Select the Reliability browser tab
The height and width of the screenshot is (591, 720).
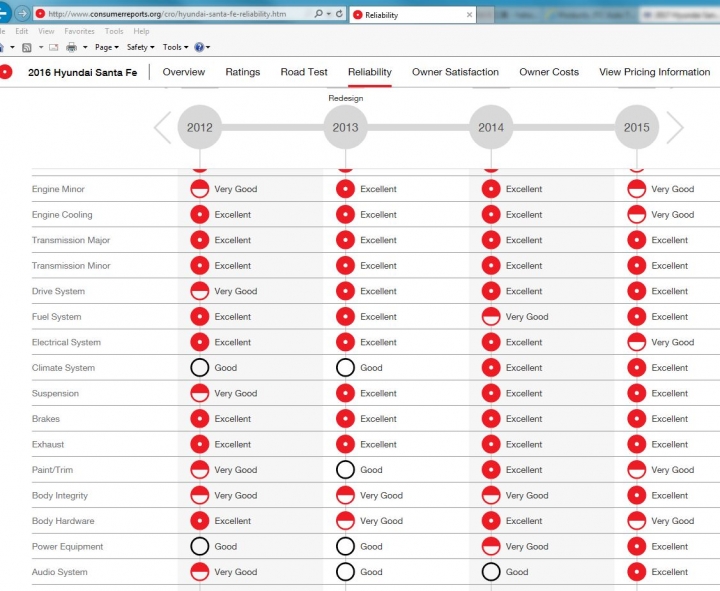point(412,15)
